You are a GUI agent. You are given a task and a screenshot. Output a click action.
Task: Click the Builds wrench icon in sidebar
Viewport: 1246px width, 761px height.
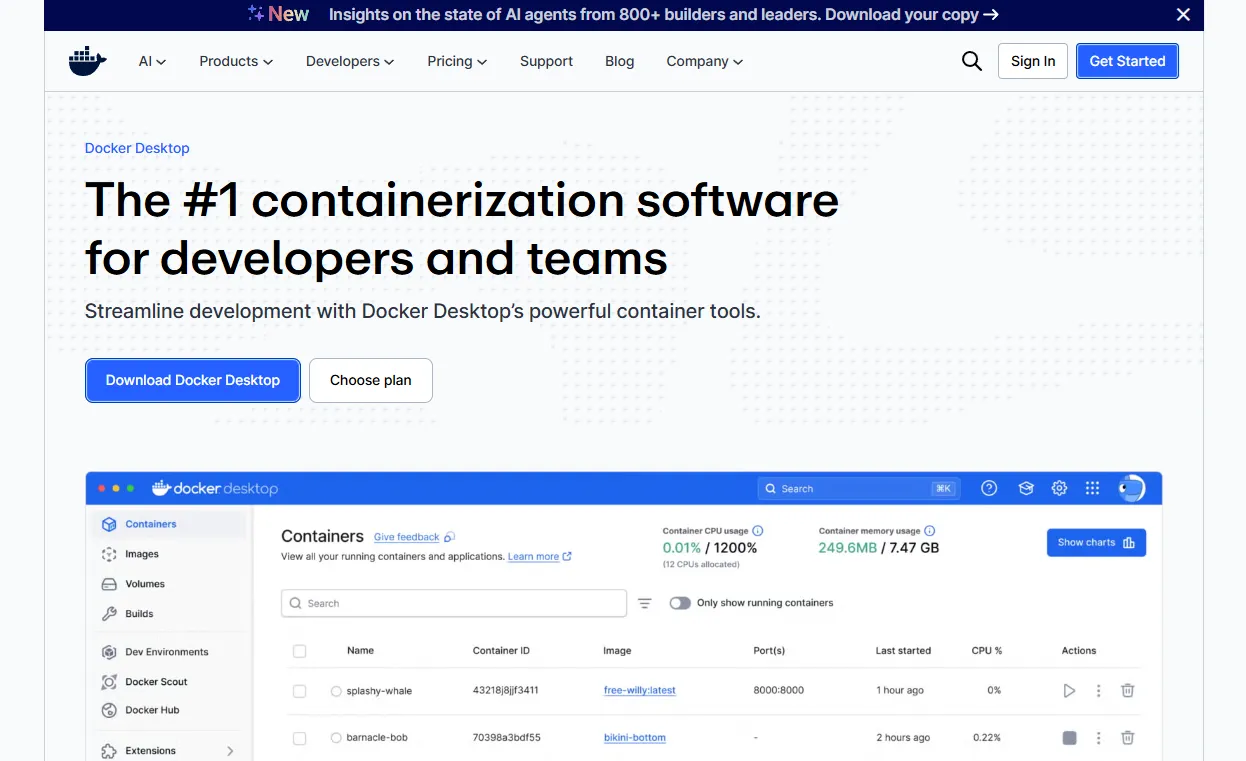point(109,614)
